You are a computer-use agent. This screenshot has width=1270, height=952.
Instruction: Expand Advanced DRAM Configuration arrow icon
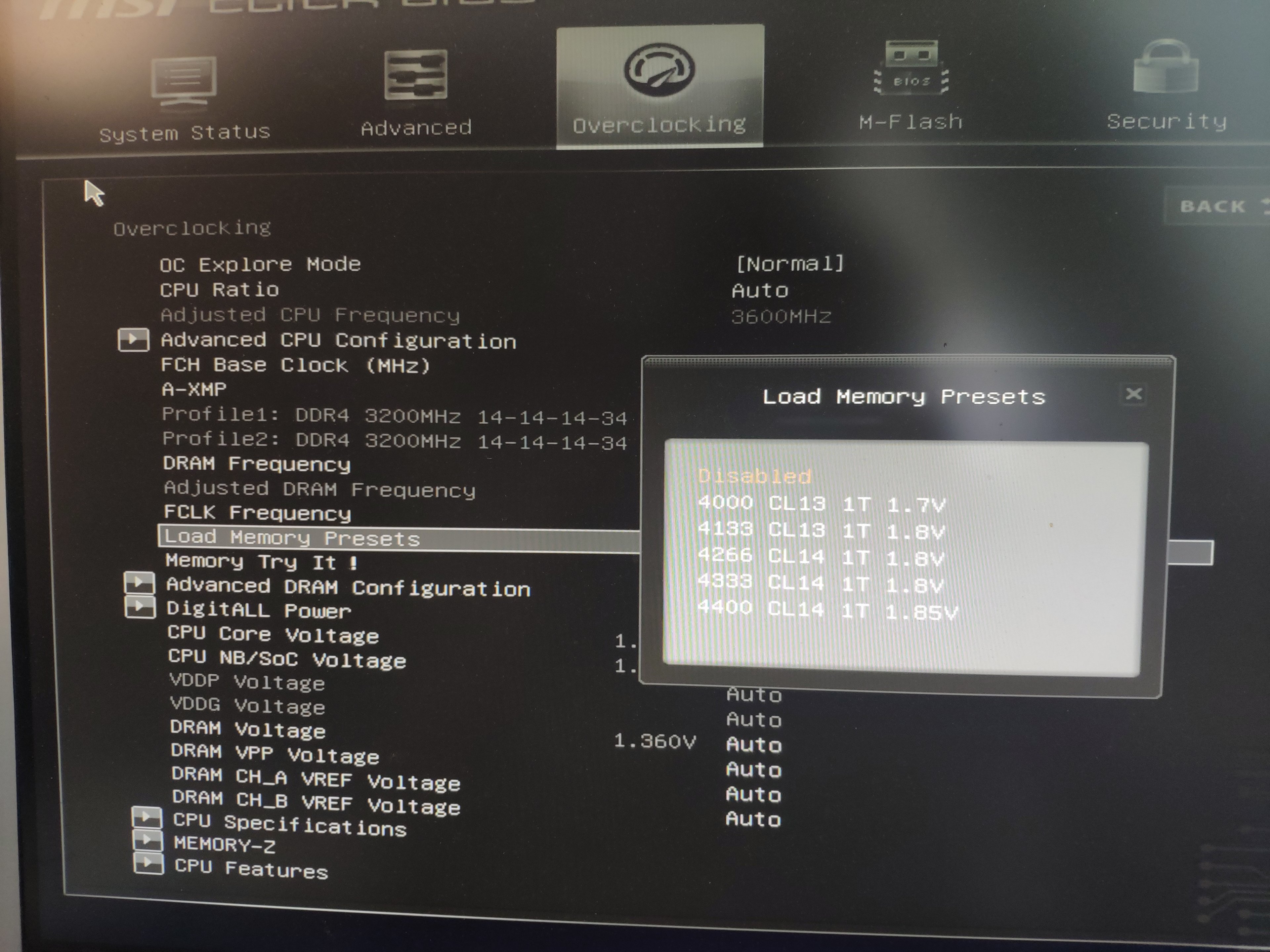coord(140,583)
